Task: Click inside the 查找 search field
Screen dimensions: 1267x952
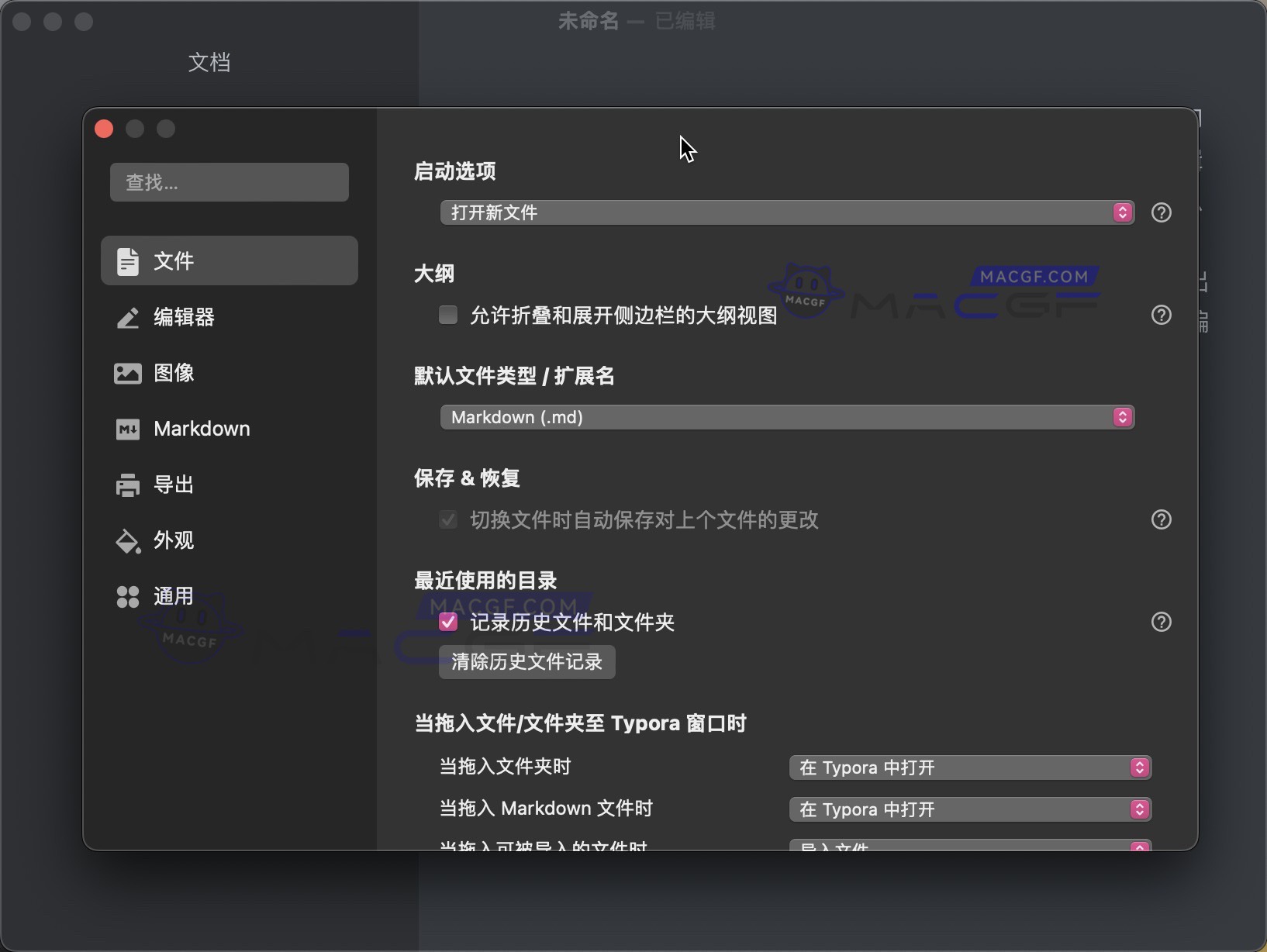Action: tap(230, 181)
